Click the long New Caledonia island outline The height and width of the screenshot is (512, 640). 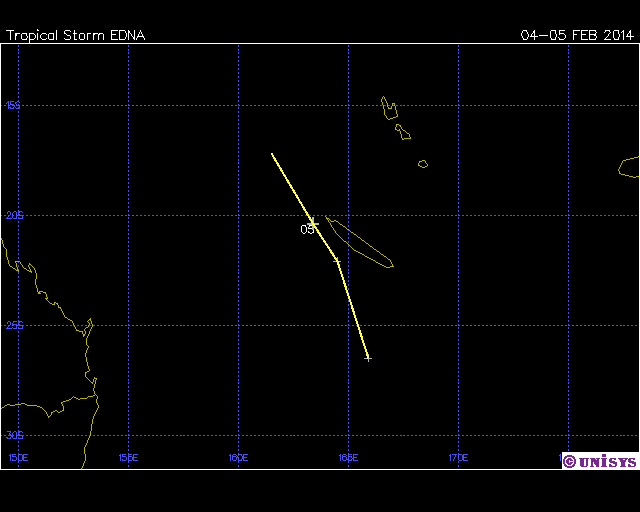point(362,245)
